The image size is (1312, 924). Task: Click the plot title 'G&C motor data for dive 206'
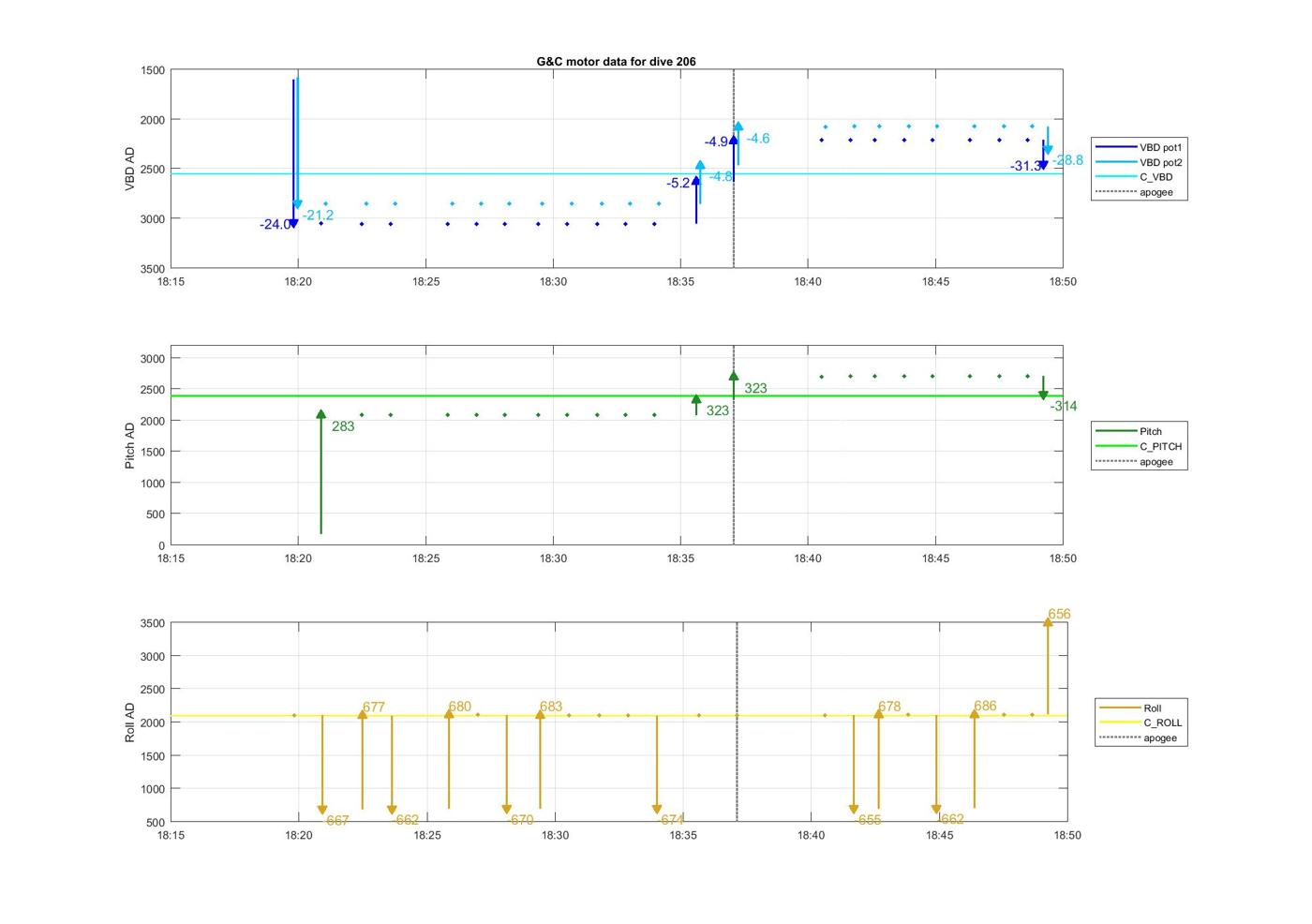pyautogui.click(x=616, y=62)
